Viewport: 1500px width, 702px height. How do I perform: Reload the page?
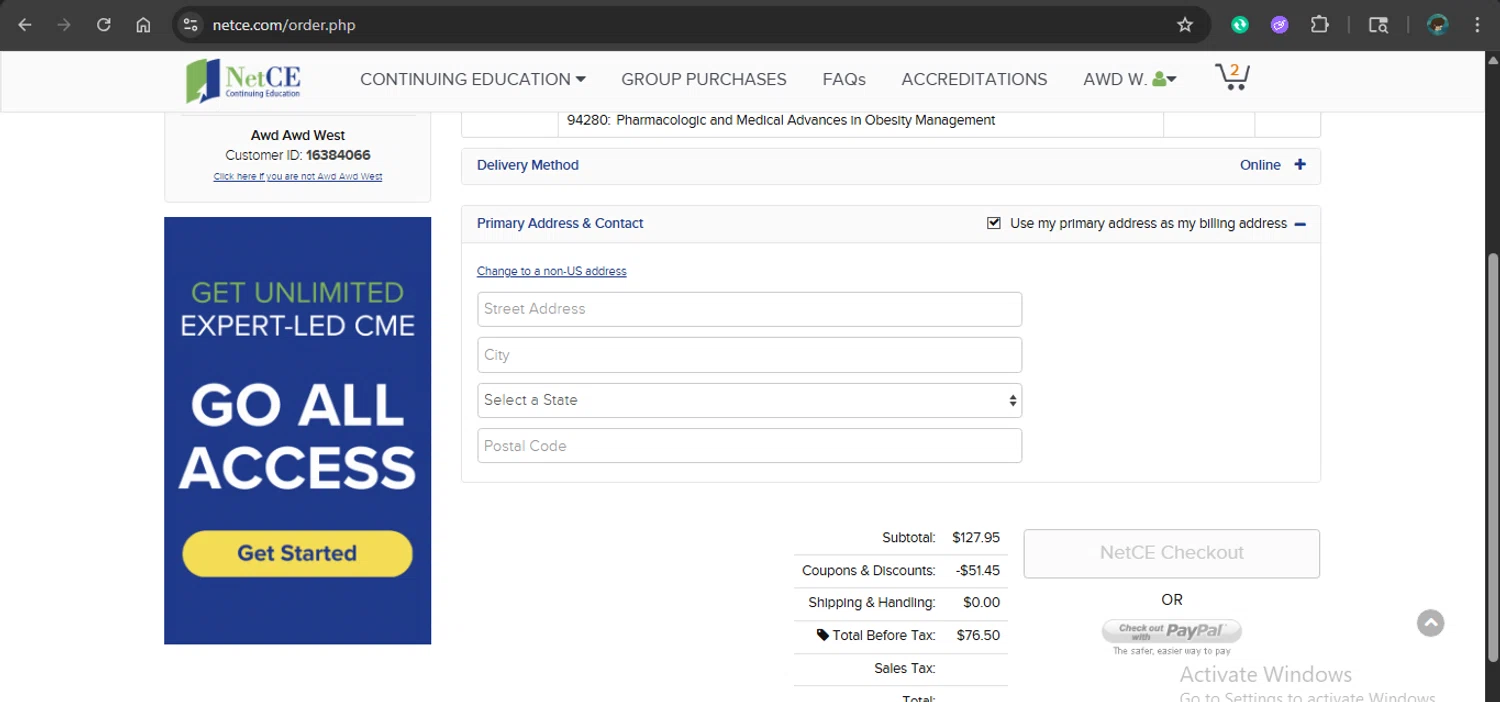click(x=104, y=25)
